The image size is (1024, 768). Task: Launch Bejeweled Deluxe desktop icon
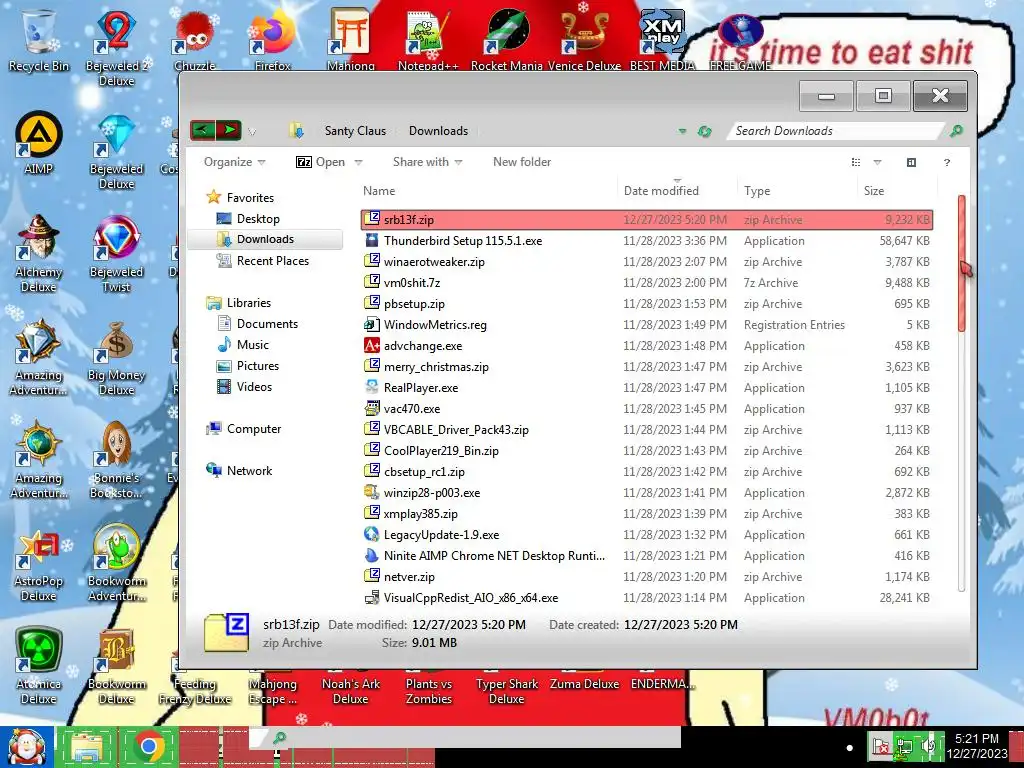click(x=116, y=152)
